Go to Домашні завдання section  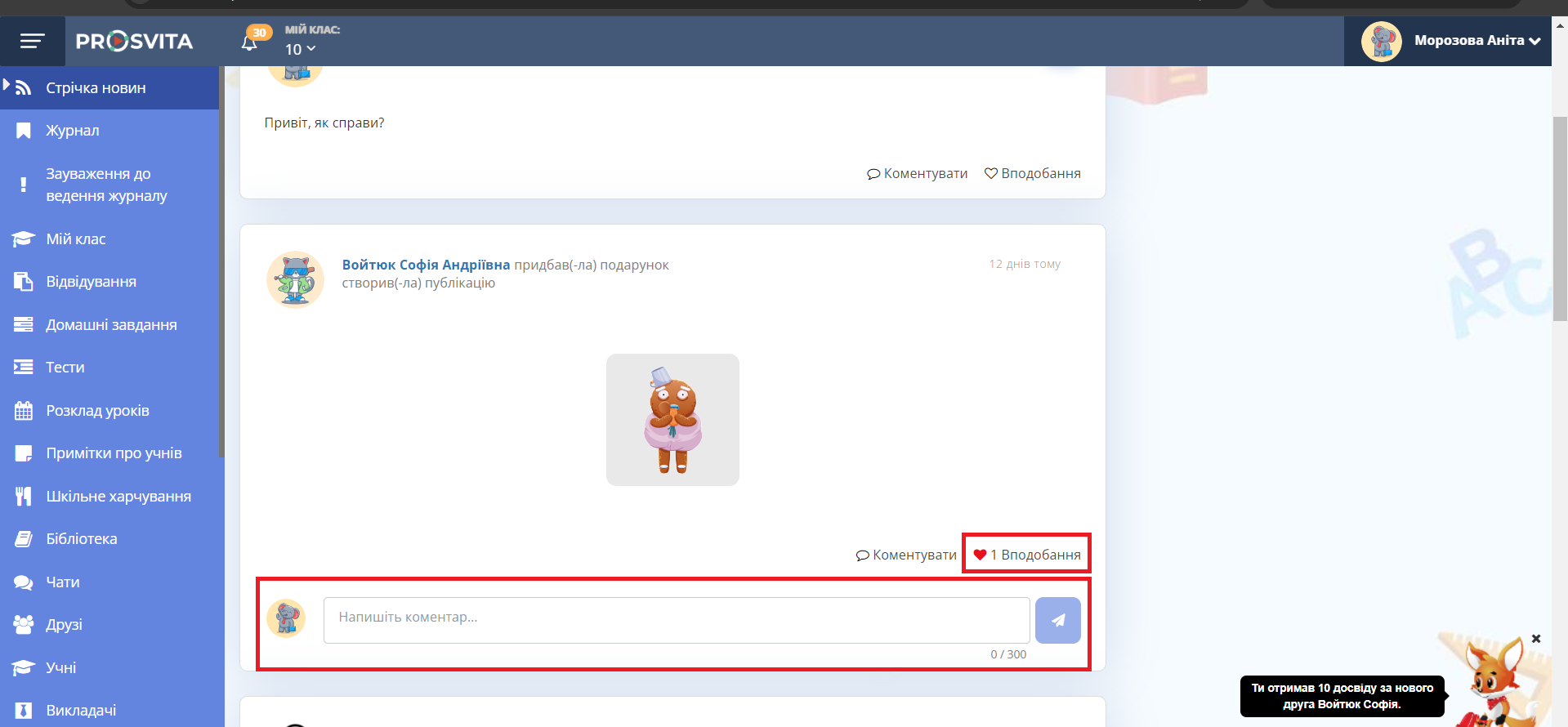(111, 325)
